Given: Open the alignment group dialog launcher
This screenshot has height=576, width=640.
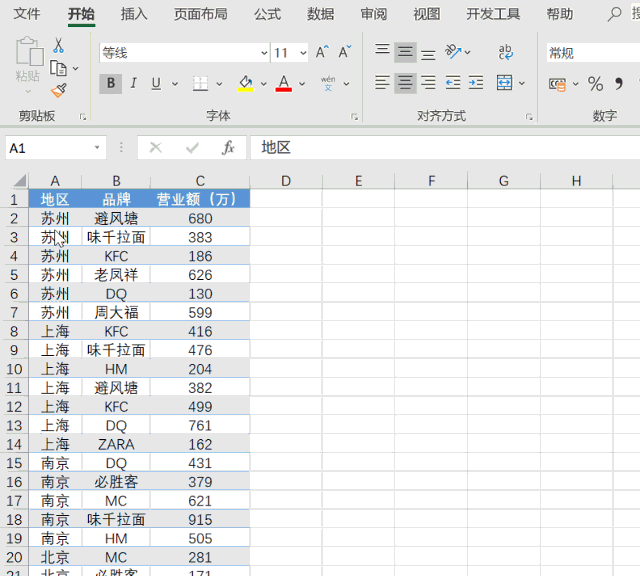Looking at the screenshot, I should [x=529, y=117].
